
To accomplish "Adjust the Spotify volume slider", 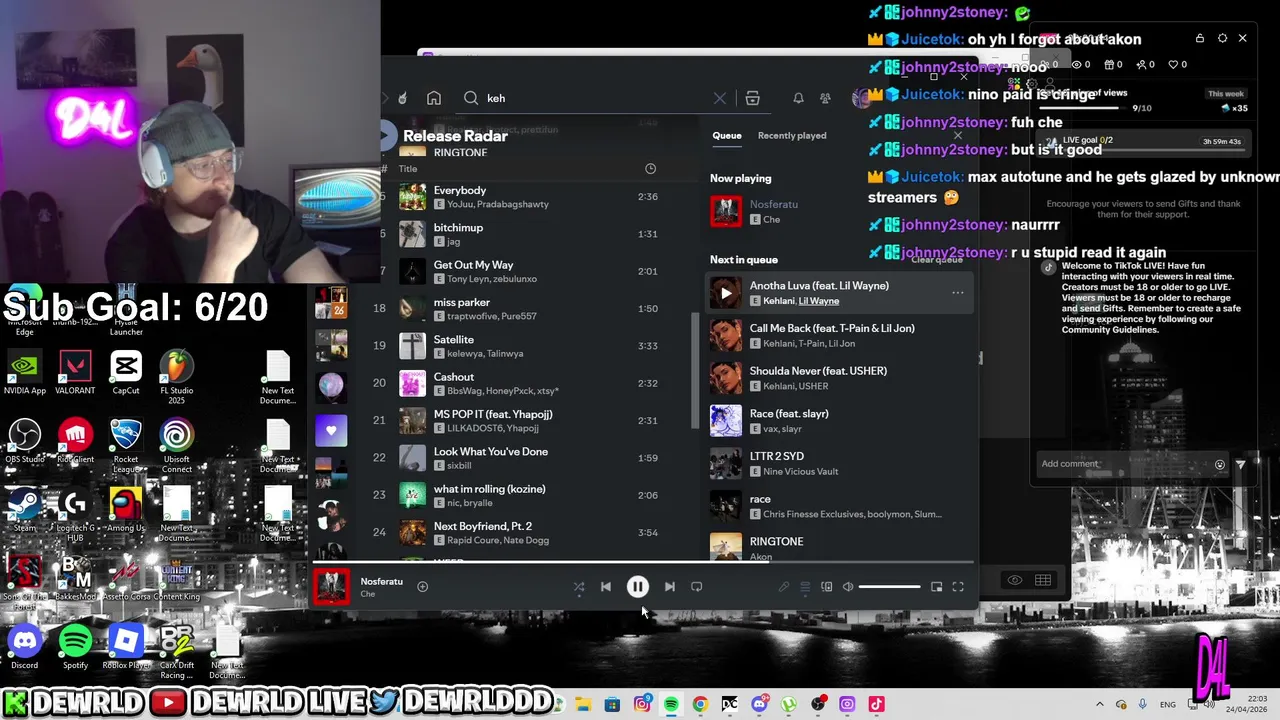I will coord(889,587).
